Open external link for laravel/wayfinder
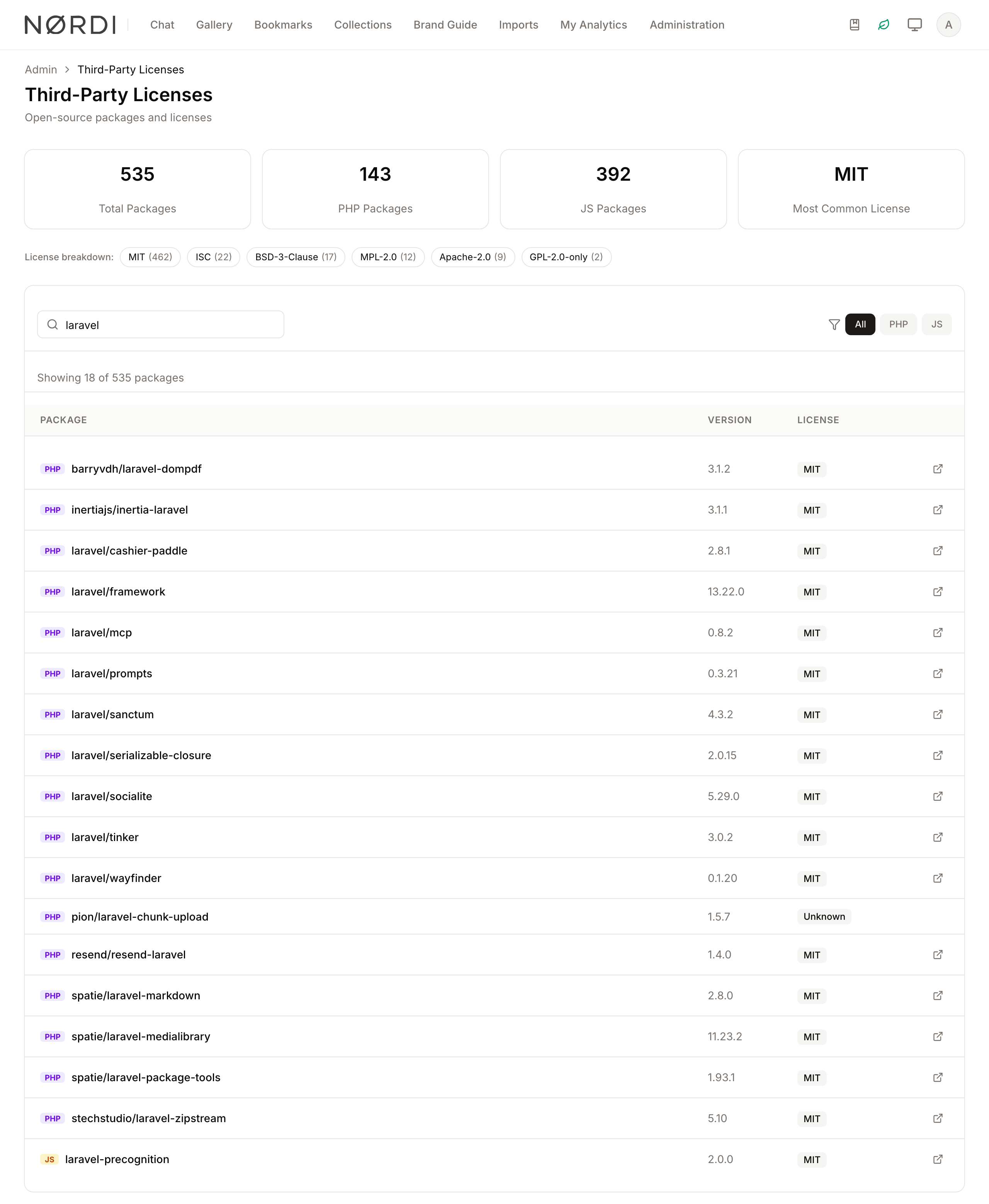Image resolution: width=989 pixels, height=1204 pixels. 938,878
